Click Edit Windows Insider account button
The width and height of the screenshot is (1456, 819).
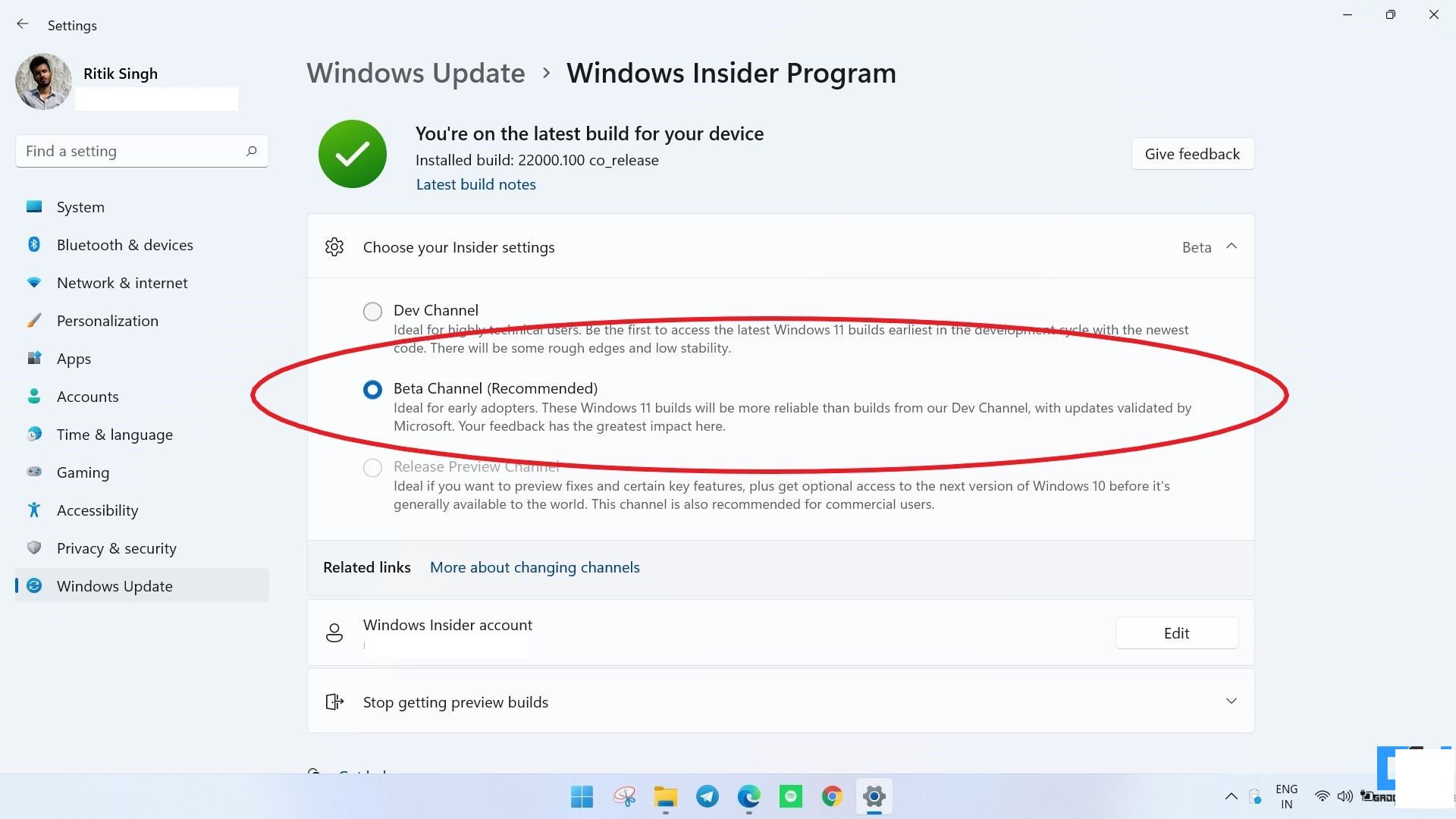1177,632
